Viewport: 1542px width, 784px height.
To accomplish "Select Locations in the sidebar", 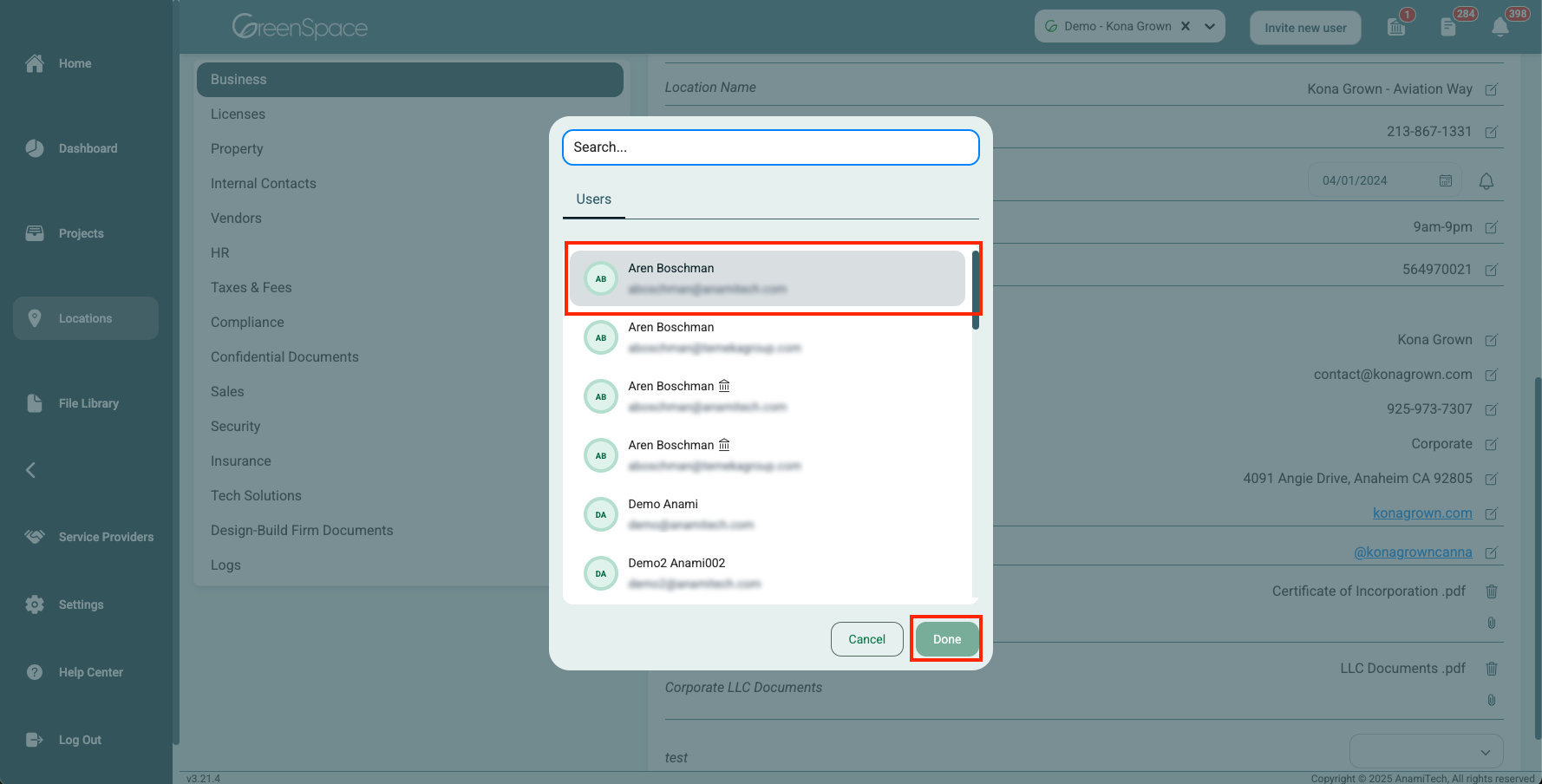I will pos(86,318).
